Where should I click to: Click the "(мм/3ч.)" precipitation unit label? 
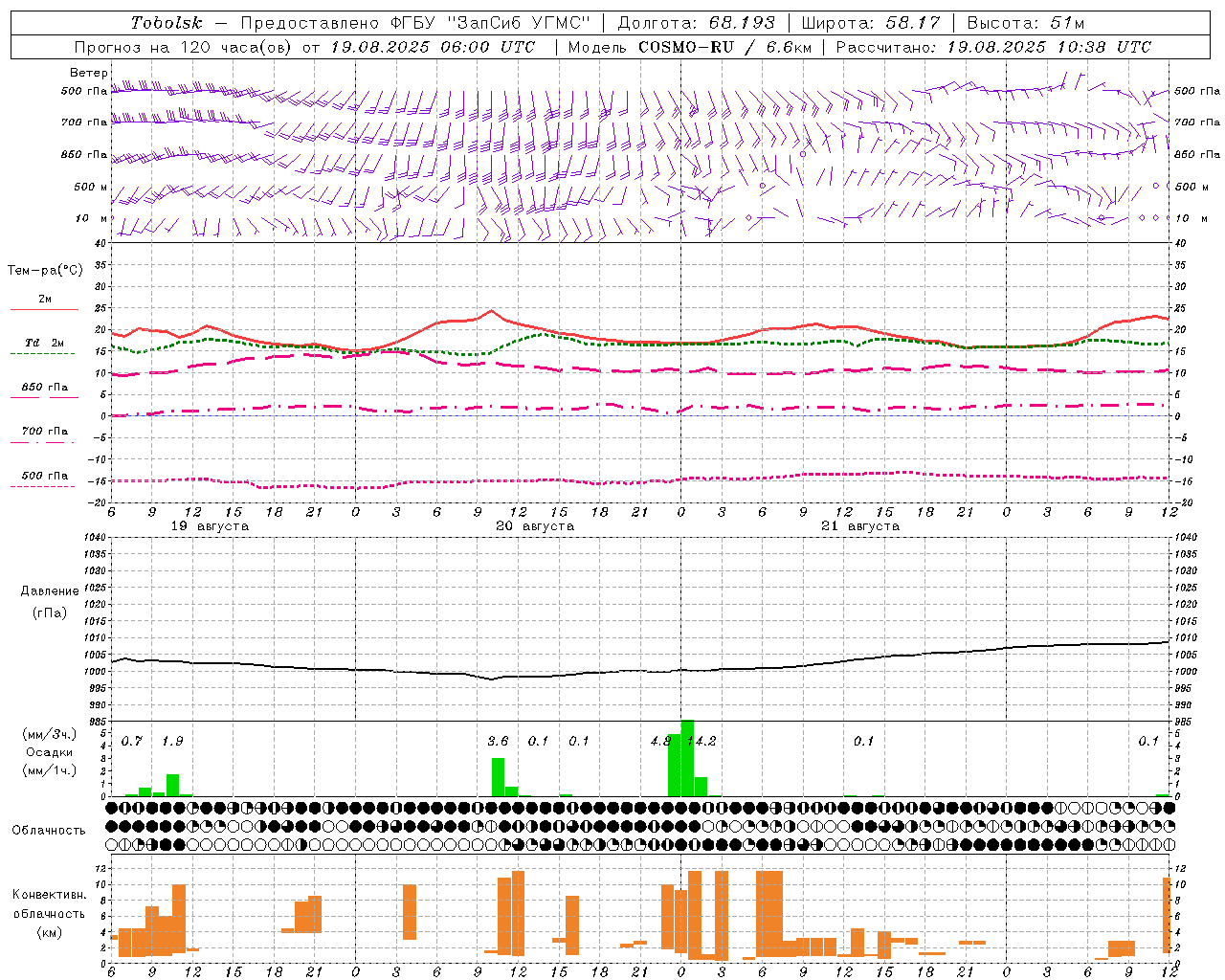pyautogui.click(x=49, y=734)
